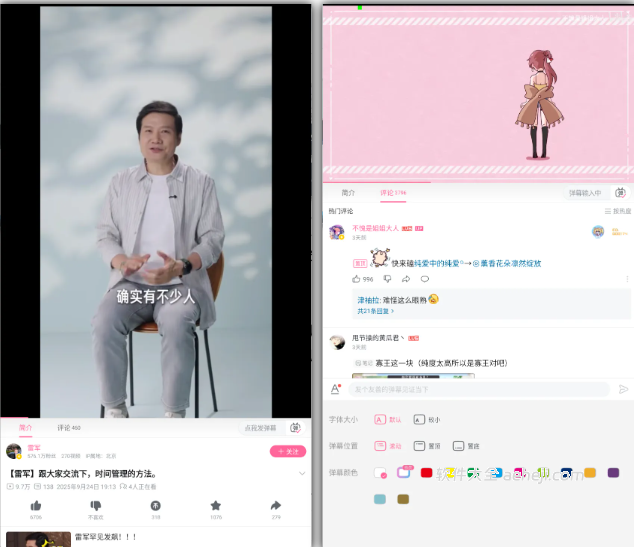The image size is (634, 547).
Task: Open 纯爱中的纯爱 link in comment
Action: tap(438, 263)
